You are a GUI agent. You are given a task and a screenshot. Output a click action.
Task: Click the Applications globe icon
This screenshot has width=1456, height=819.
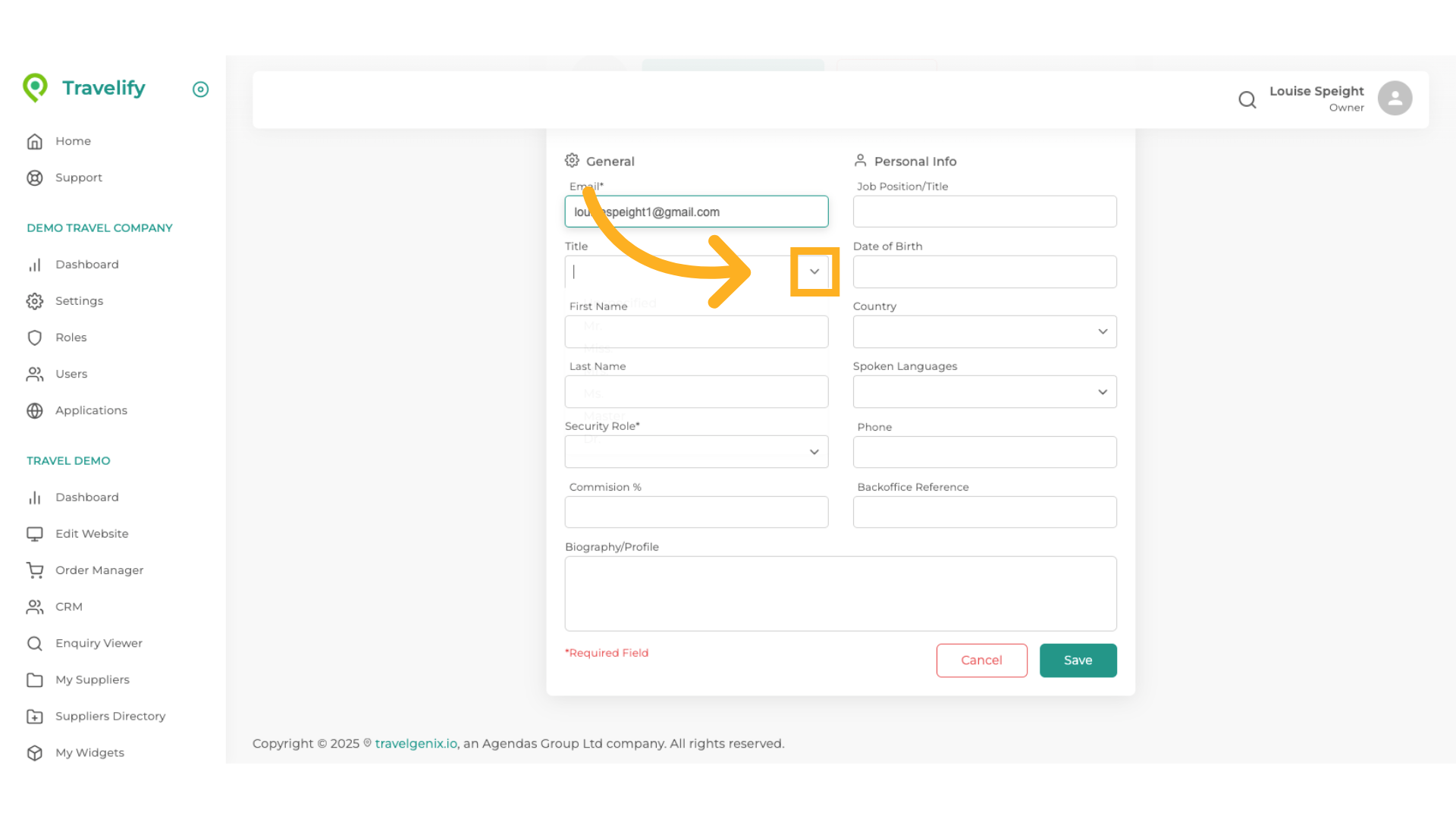(x=35, y=410)
